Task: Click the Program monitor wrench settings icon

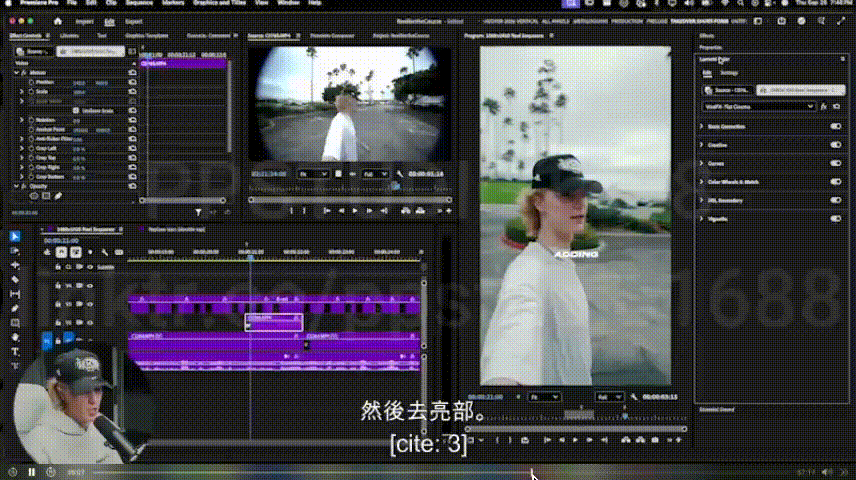Action: click(x=633, y=397)
